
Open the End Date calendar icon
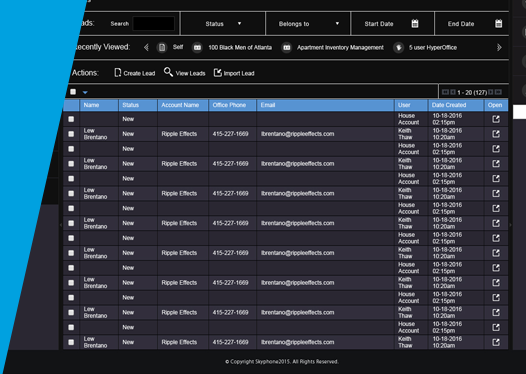point(498,23)
